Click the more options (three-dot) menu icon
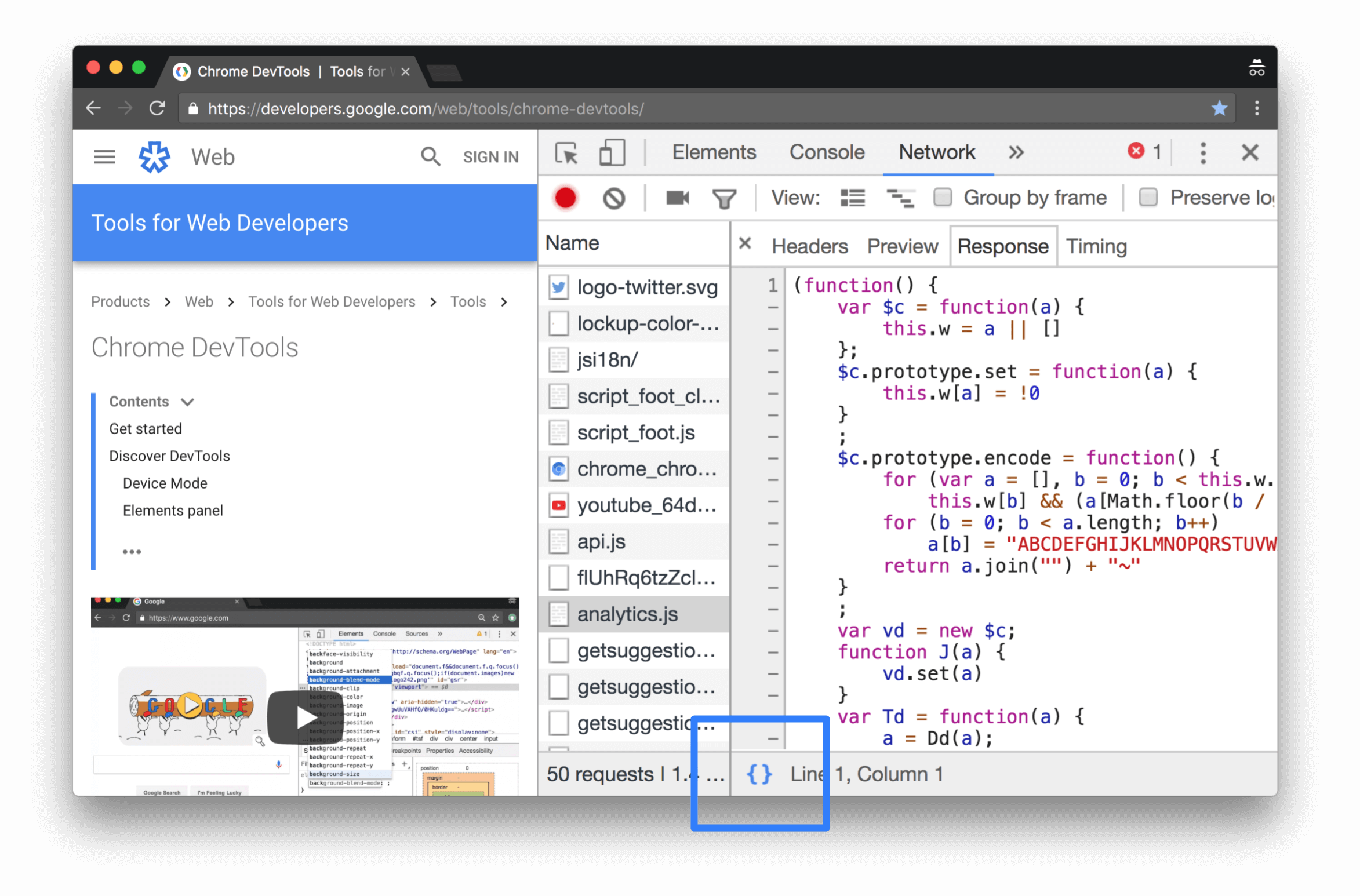1360x896 pixels. point(1201,153)
